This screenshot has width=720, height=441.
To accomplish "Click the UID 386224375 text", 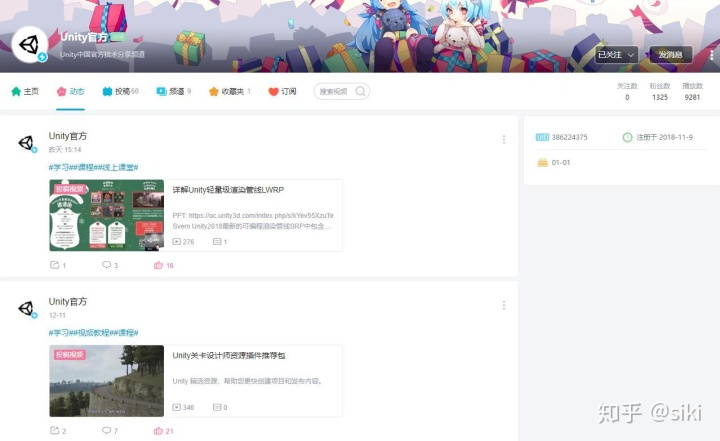I will coord(569,137).
